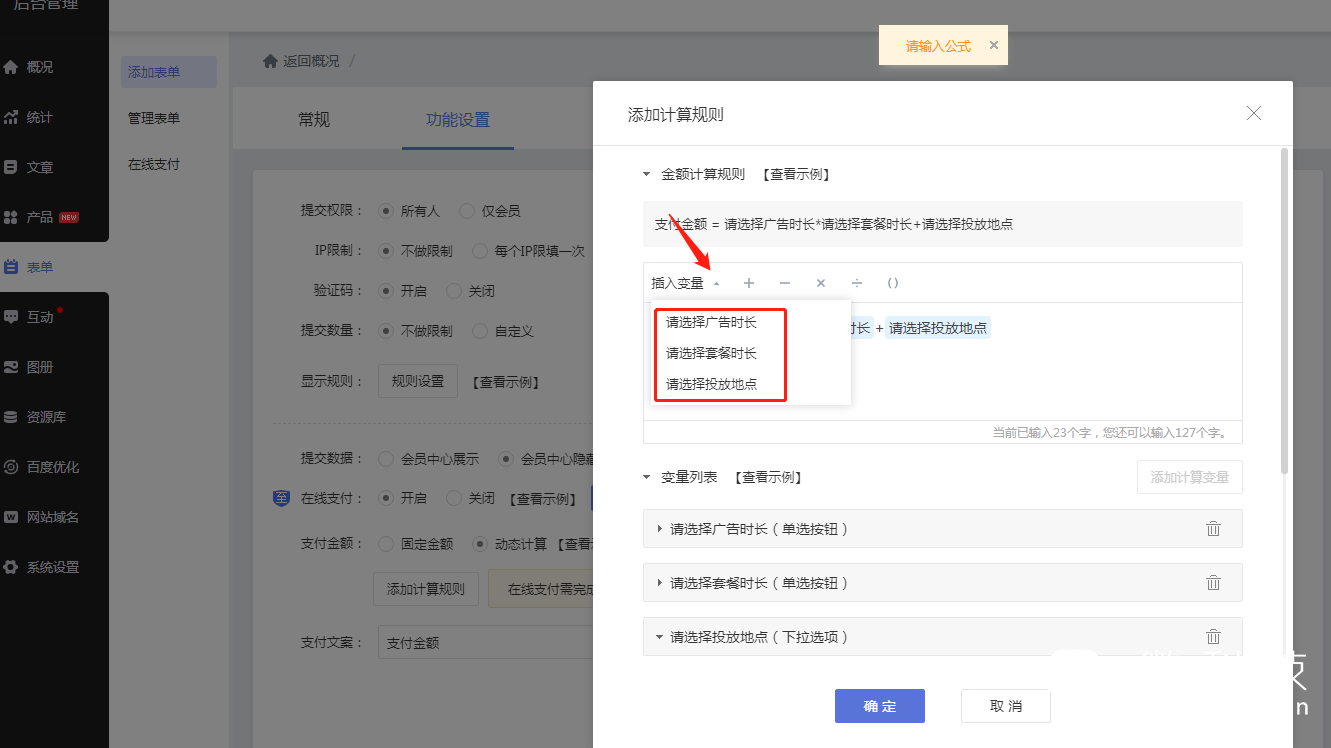The image size is (1331, 748).
Task: Insert the division operator symbol
Action: (857, 283)
